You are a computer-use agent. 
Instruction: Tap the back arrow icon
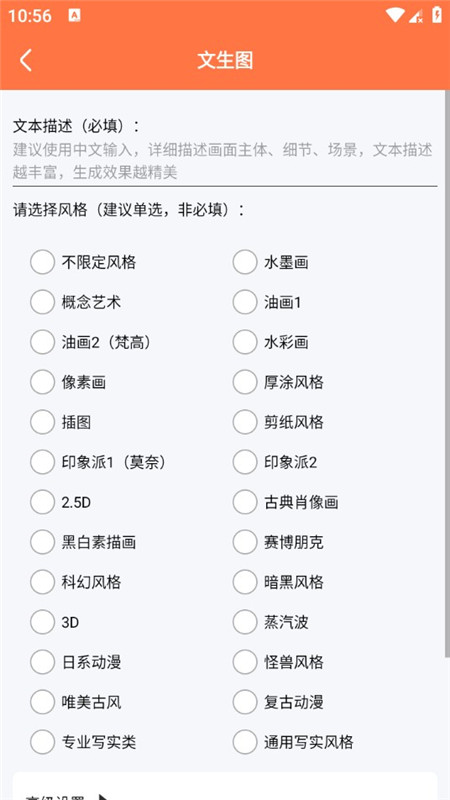tap(26, 61)
